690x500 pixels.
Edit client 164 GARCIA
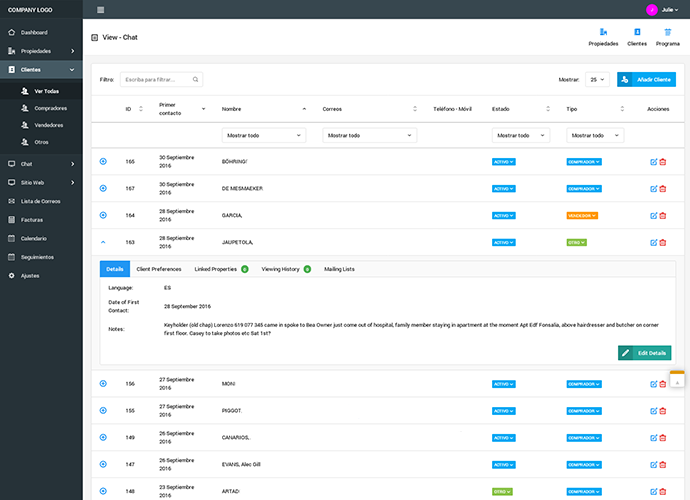coord(653,216)
